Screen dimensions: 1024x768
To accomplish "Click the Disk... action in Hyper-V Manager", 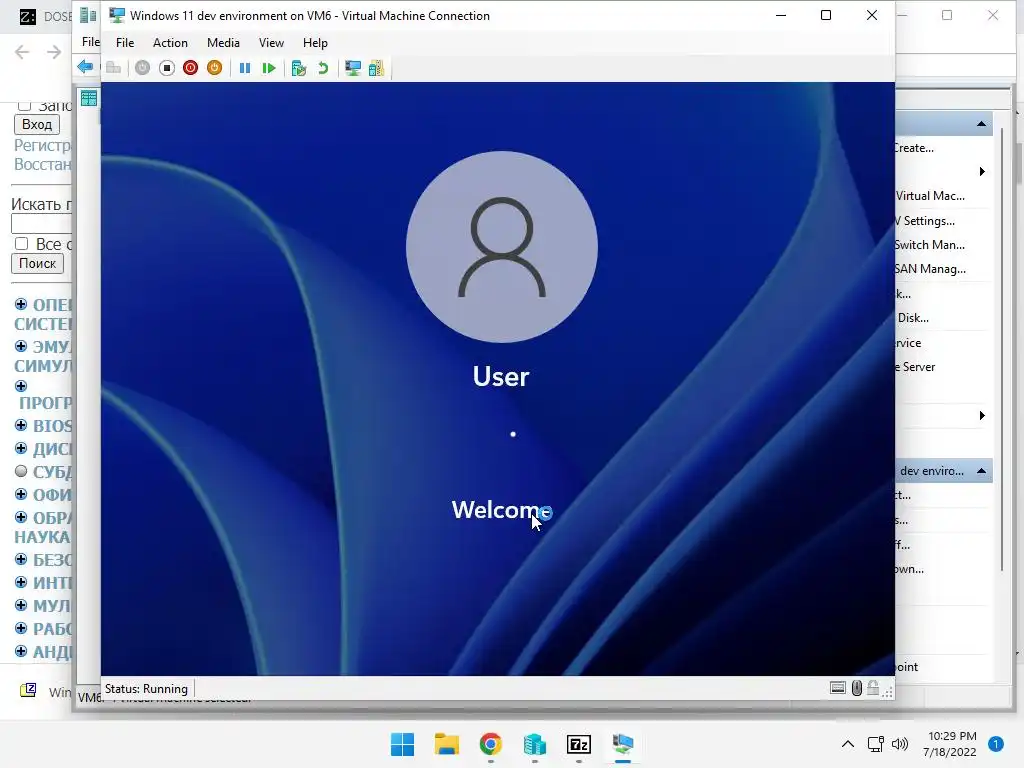I will click(x=912, y=318).
